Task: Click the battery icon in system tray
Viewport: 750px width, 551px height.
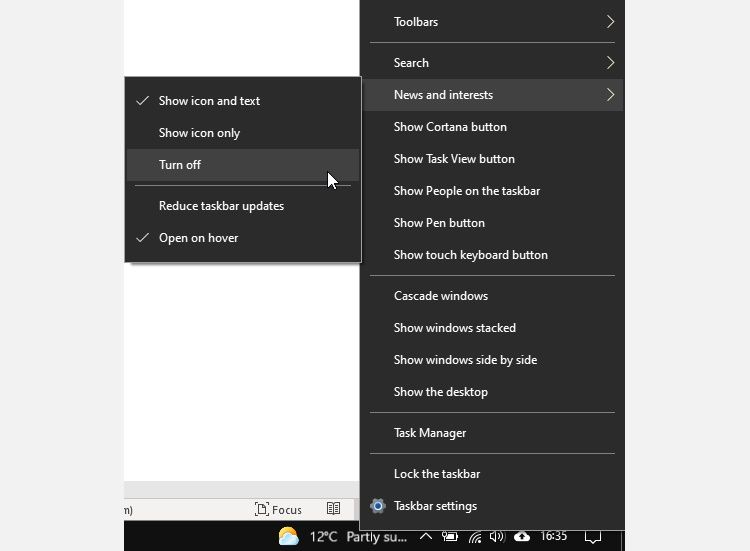Action: click(x=450, y=537)
